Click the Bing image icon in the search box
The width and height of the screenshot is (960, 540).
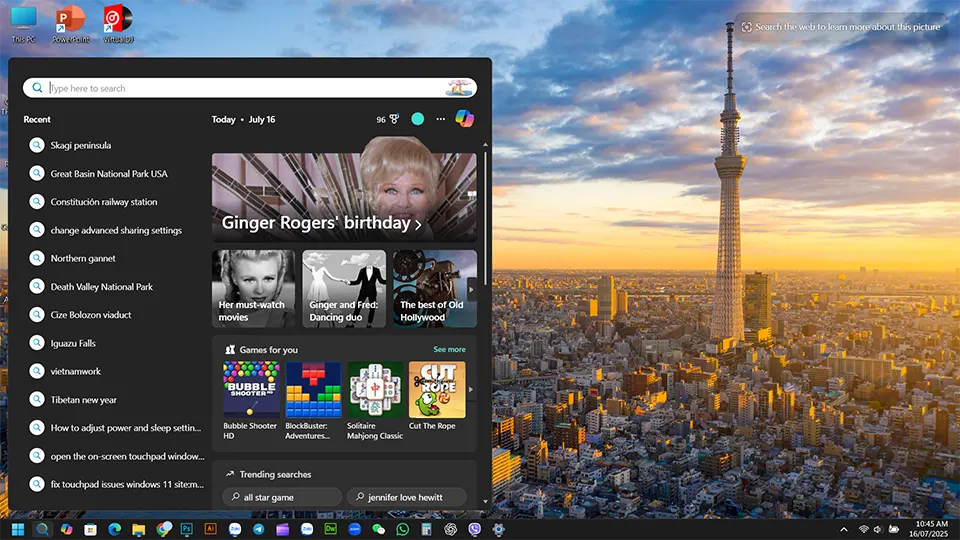coord(458,88)
